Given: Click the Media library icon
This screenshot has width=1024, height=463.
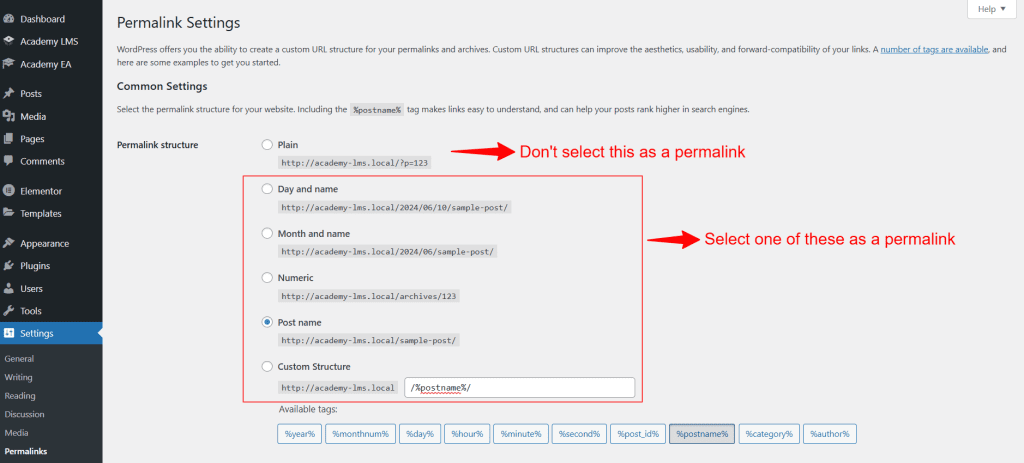Looking at the screenshot, I should pos(8,116).
